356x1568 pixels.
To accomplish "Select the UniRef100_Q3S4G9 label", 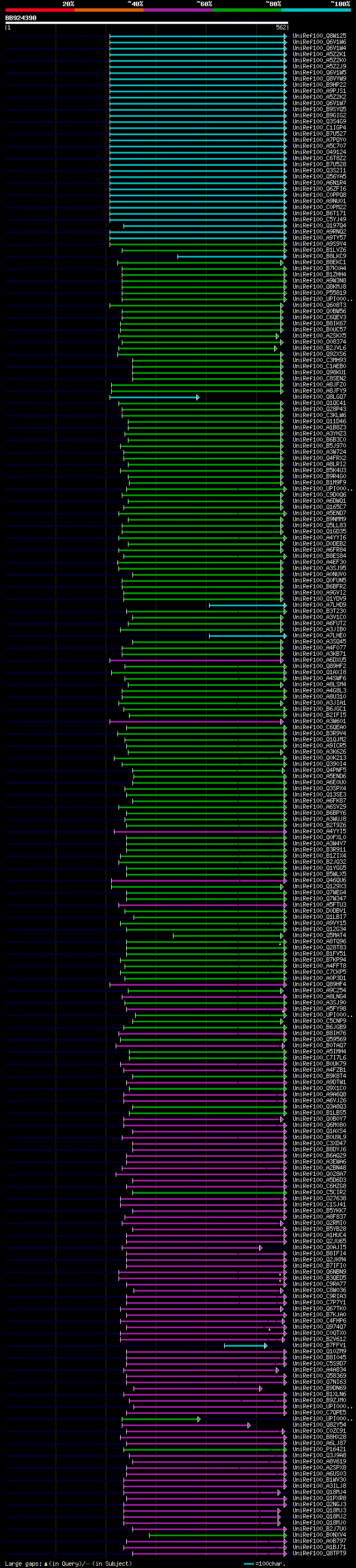I will coord(319,122).
